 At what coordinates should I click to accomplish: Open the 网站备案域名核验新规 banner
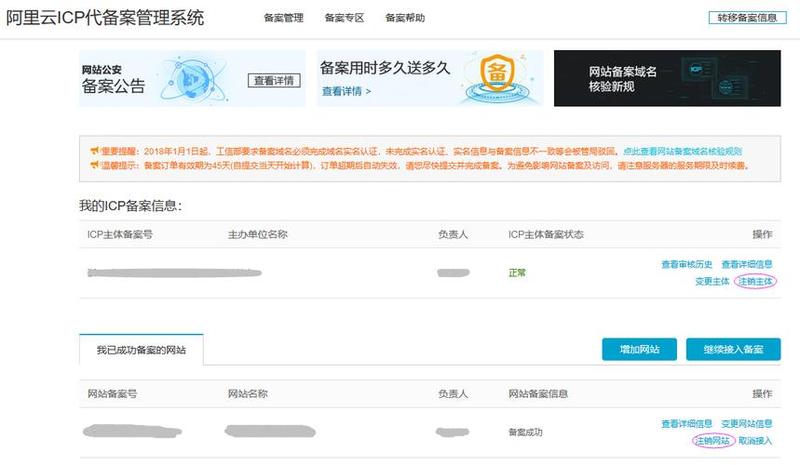[667, 78]
